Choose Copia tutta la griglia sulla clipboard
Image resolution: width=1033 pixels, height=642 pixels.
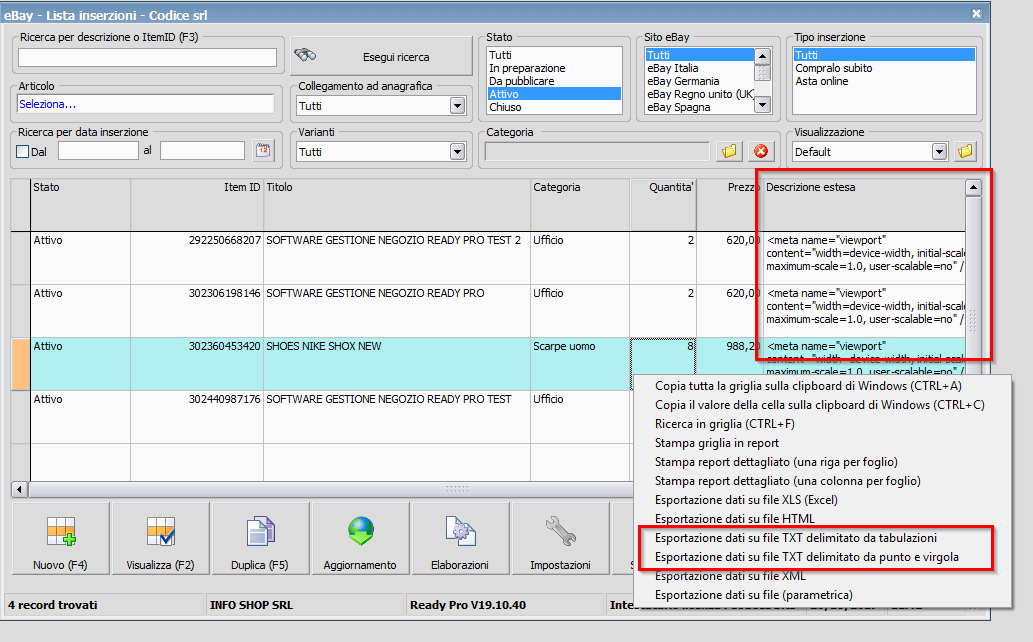pos(808,386)
